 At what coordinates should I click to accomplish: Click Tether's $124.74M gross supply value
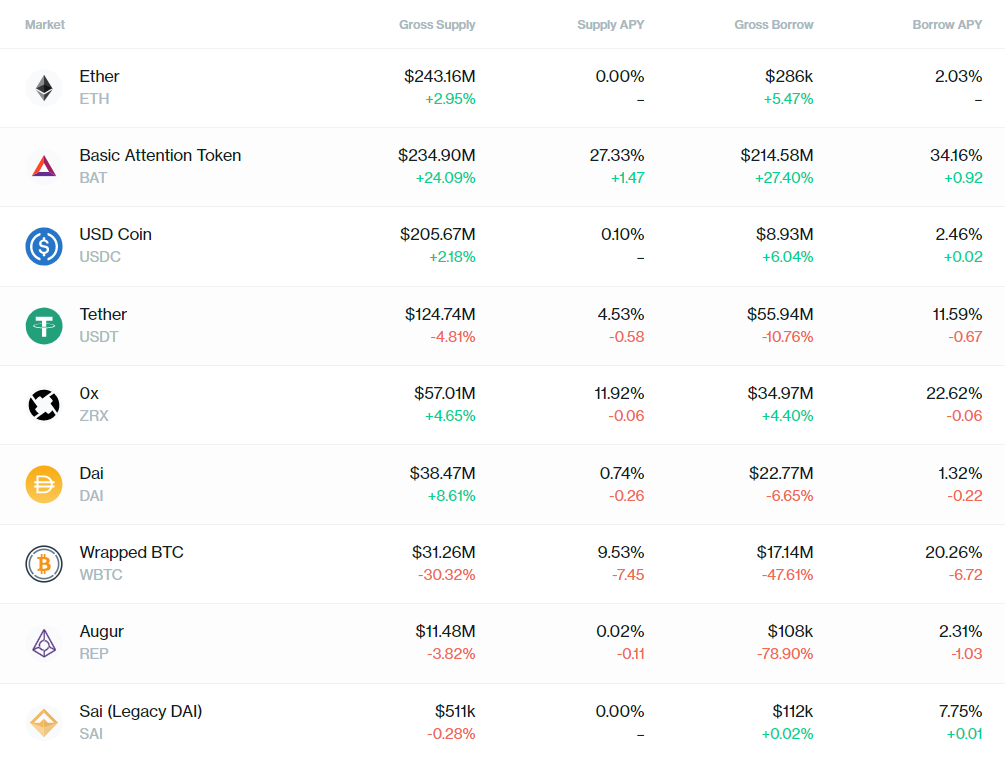[x=440, y=314]
